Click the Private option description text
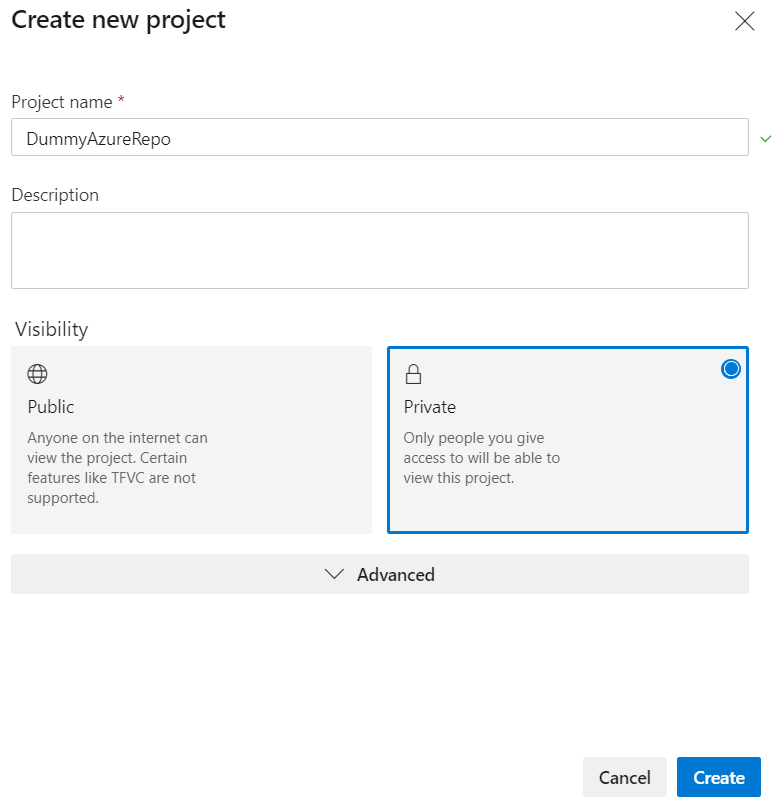This screenshot has height=807, width=771. [x=481, y=458]
